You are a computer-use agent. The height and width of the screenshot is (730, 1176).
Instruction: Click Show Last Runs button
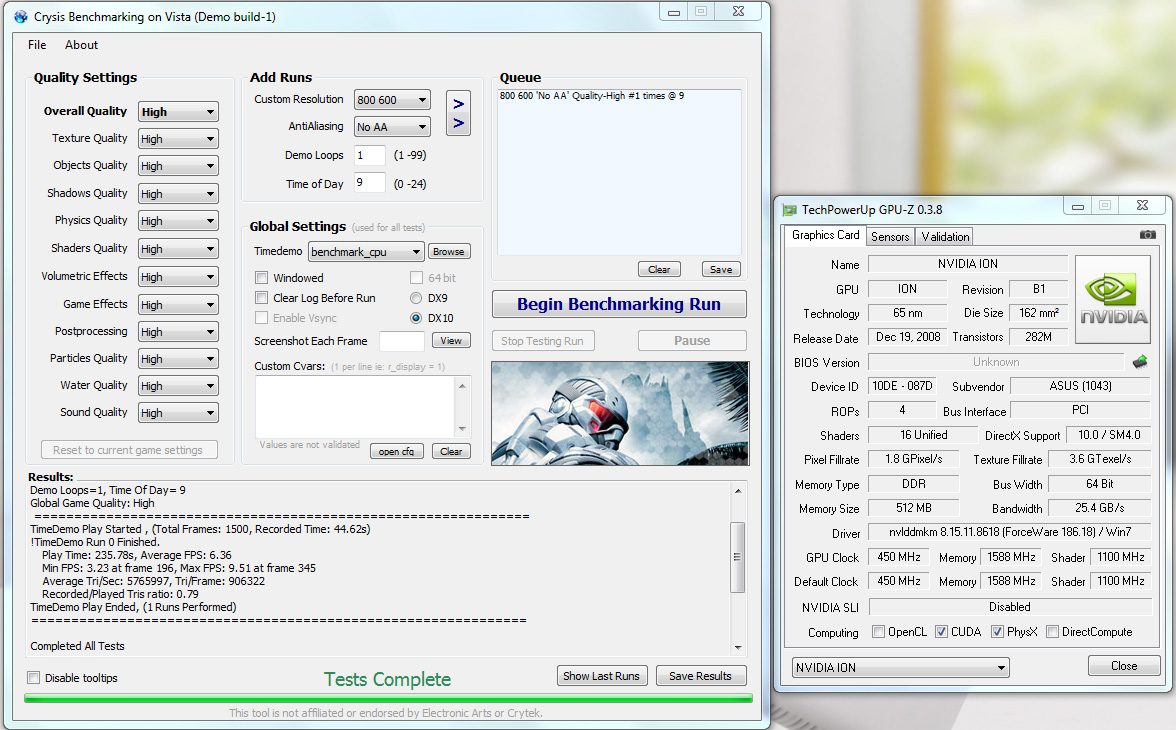(602, 675)
